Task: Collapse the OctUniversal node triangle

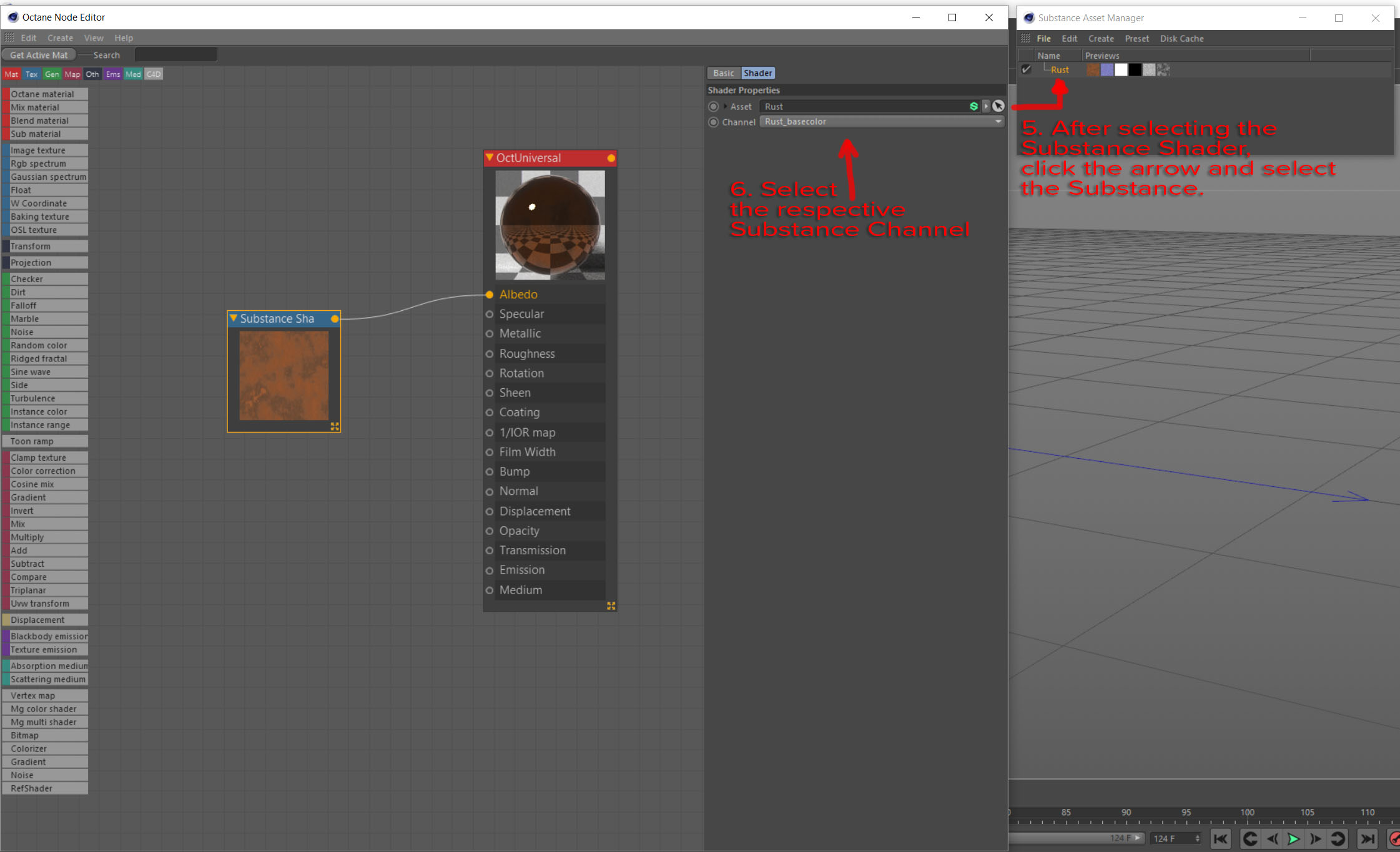Action: pyautogui.click(x=490, y=158)
